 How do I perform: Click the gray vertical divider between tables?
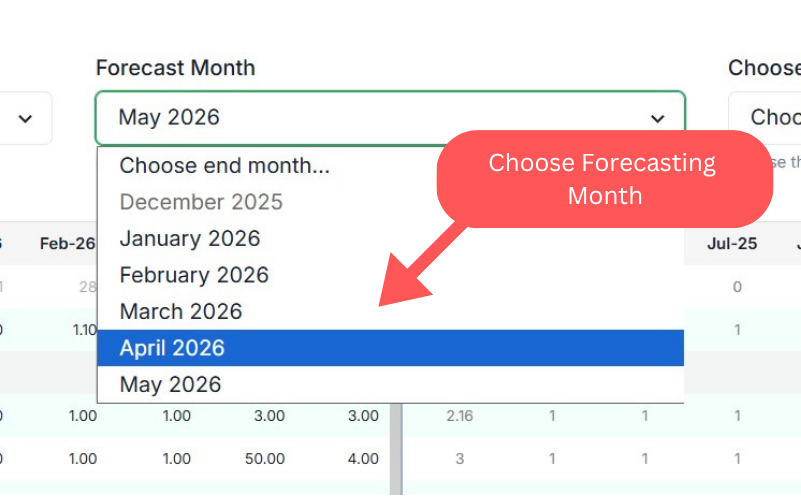tap(394, 450)
